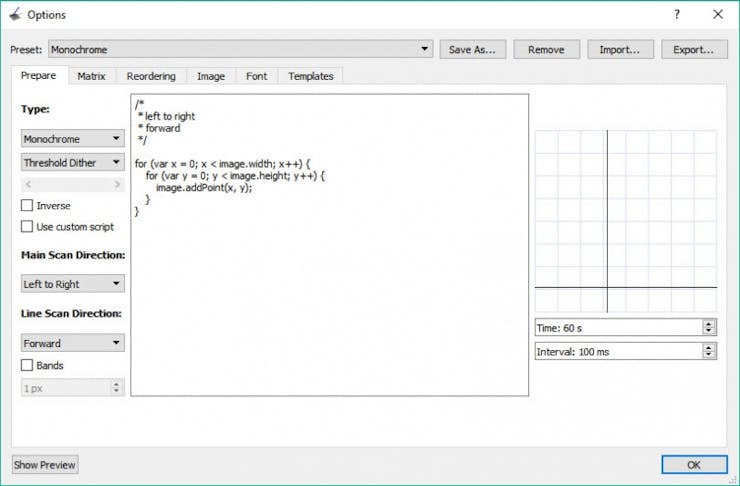740x486 pixels.
Task: Click the 'image.width' for loop line
Action: [222, 164]
